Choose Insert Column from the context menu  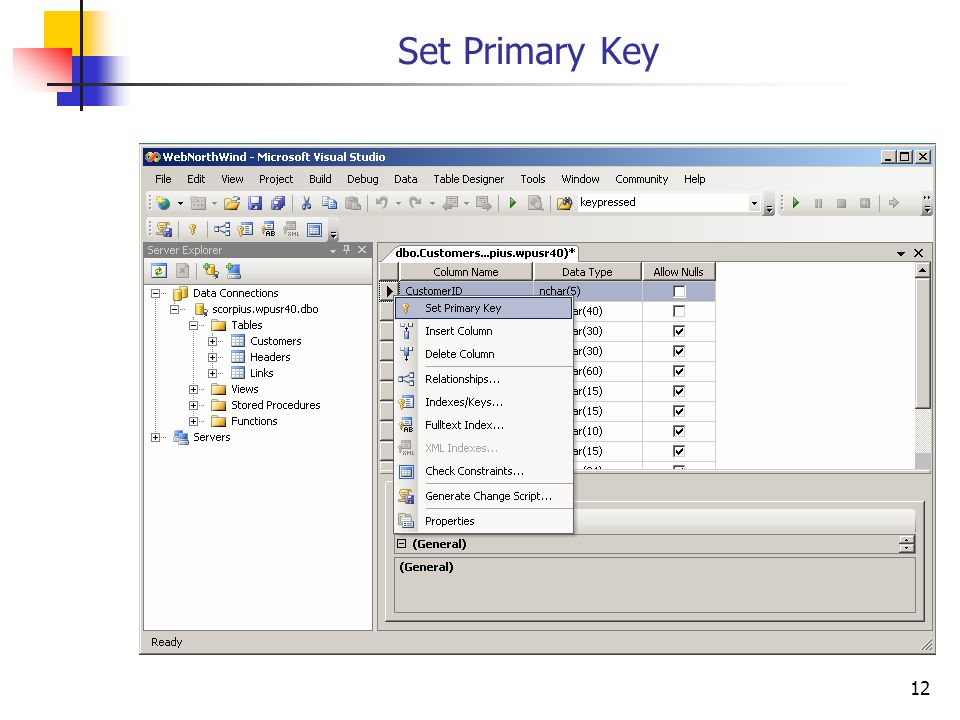(484, 331)
